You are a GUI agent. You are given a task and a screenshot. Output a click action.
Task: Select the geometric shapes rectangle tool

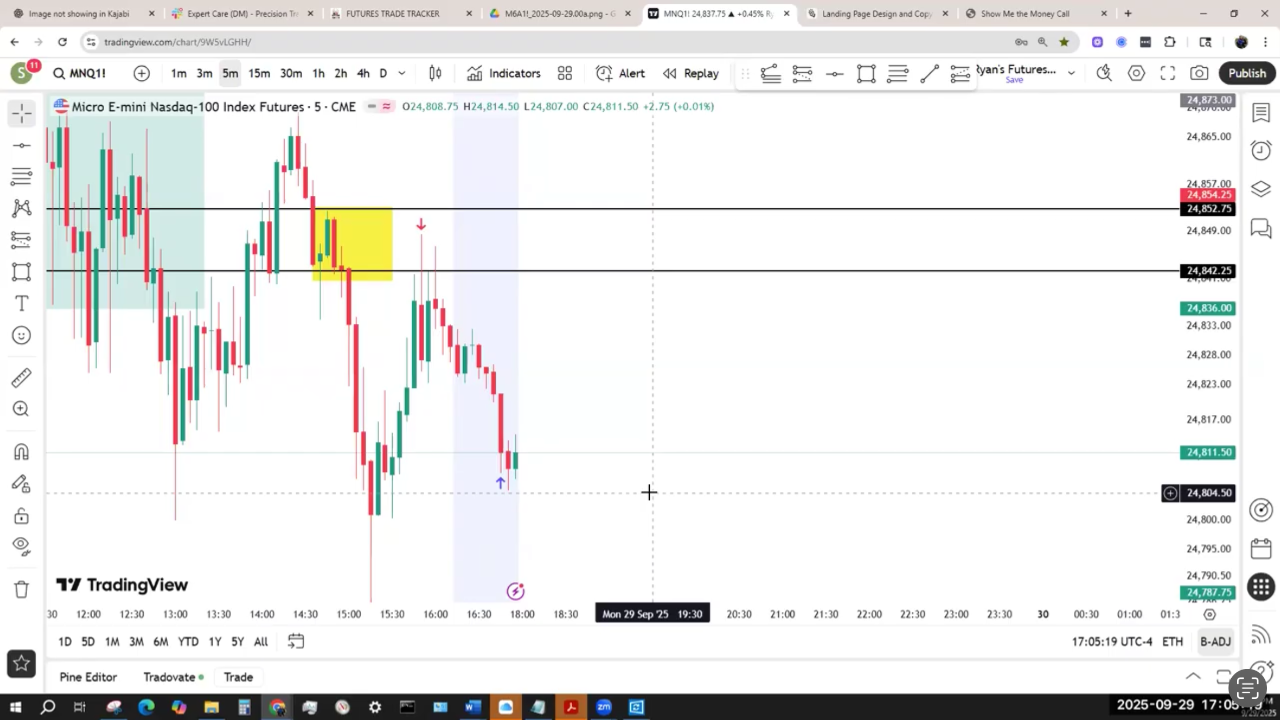[x=21, y=272]
